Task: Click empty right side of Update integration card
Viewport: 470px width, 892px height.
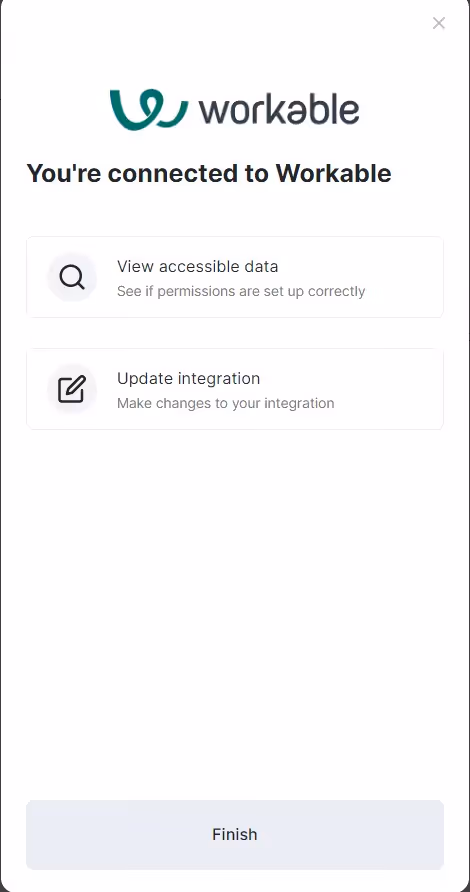Action: [393, 389]
